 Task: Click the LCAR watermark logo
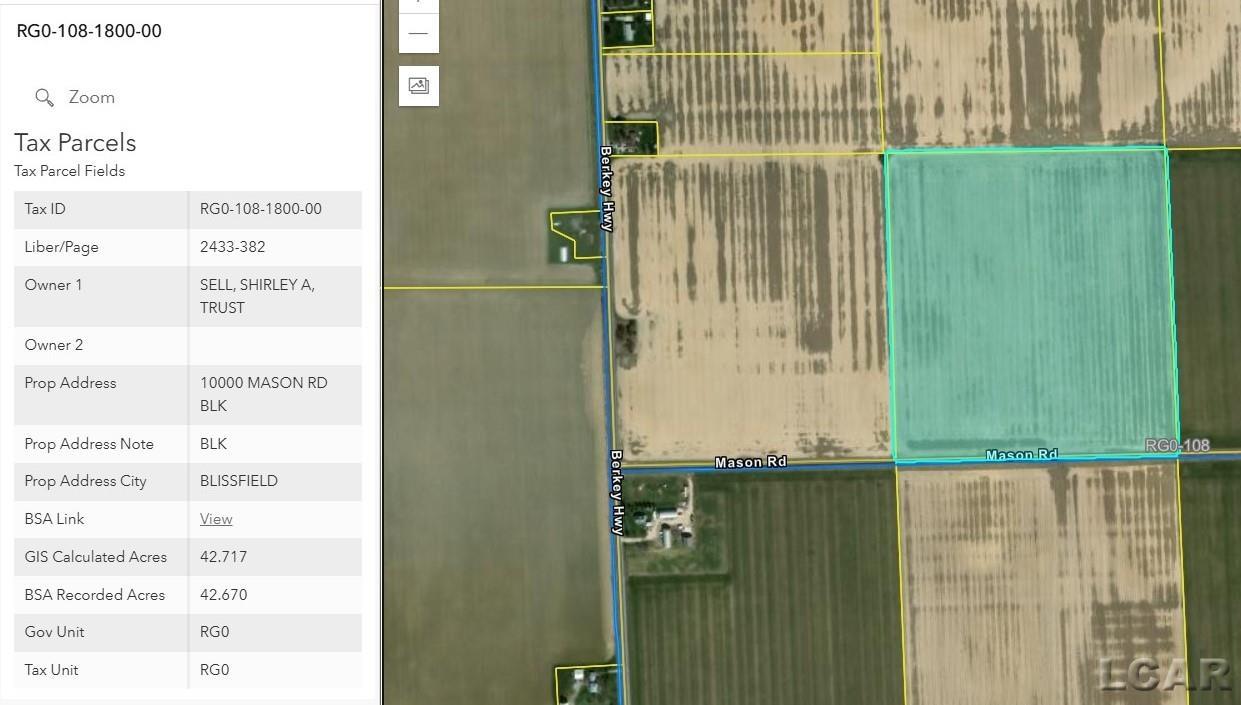1164,674
